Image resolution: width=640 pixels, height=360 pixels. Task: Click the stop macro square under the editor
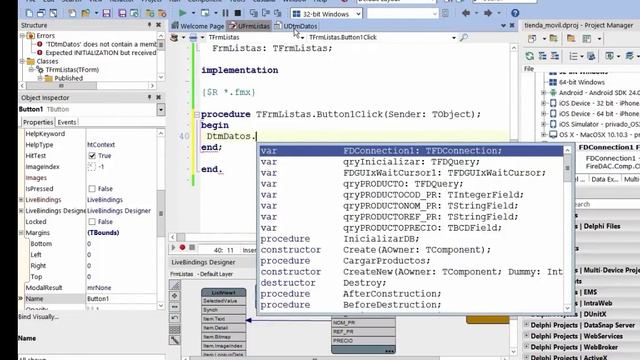[x=191, y=247]
